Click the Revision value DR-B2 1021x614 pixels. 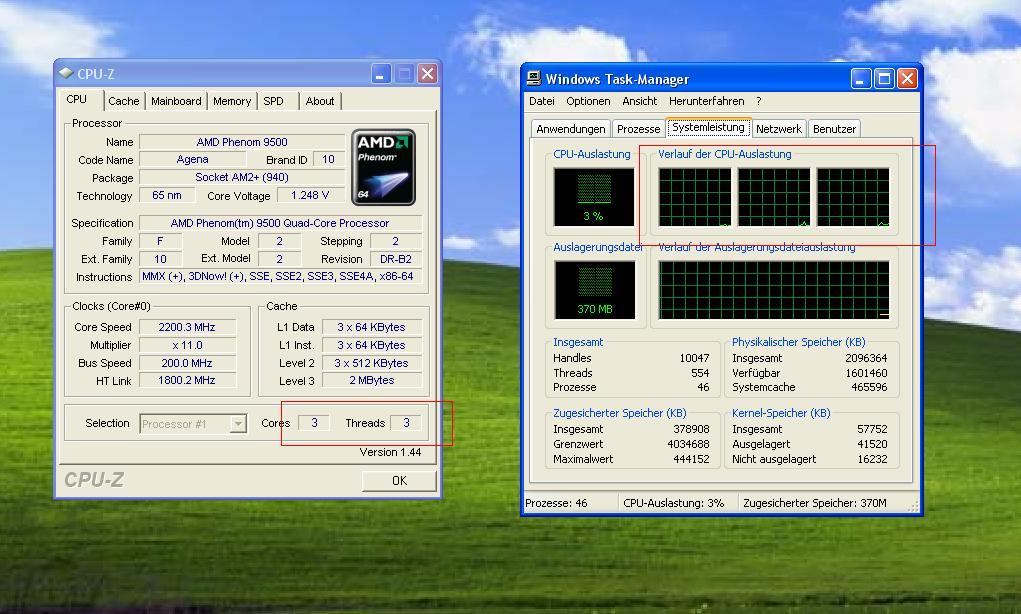pyautogui.click(x=396, y=259)
